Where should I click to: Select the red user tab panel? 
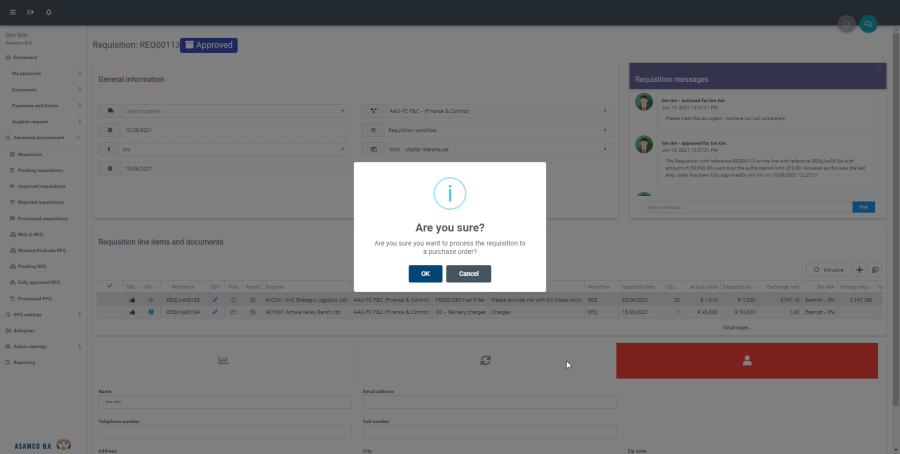[746, 360]
